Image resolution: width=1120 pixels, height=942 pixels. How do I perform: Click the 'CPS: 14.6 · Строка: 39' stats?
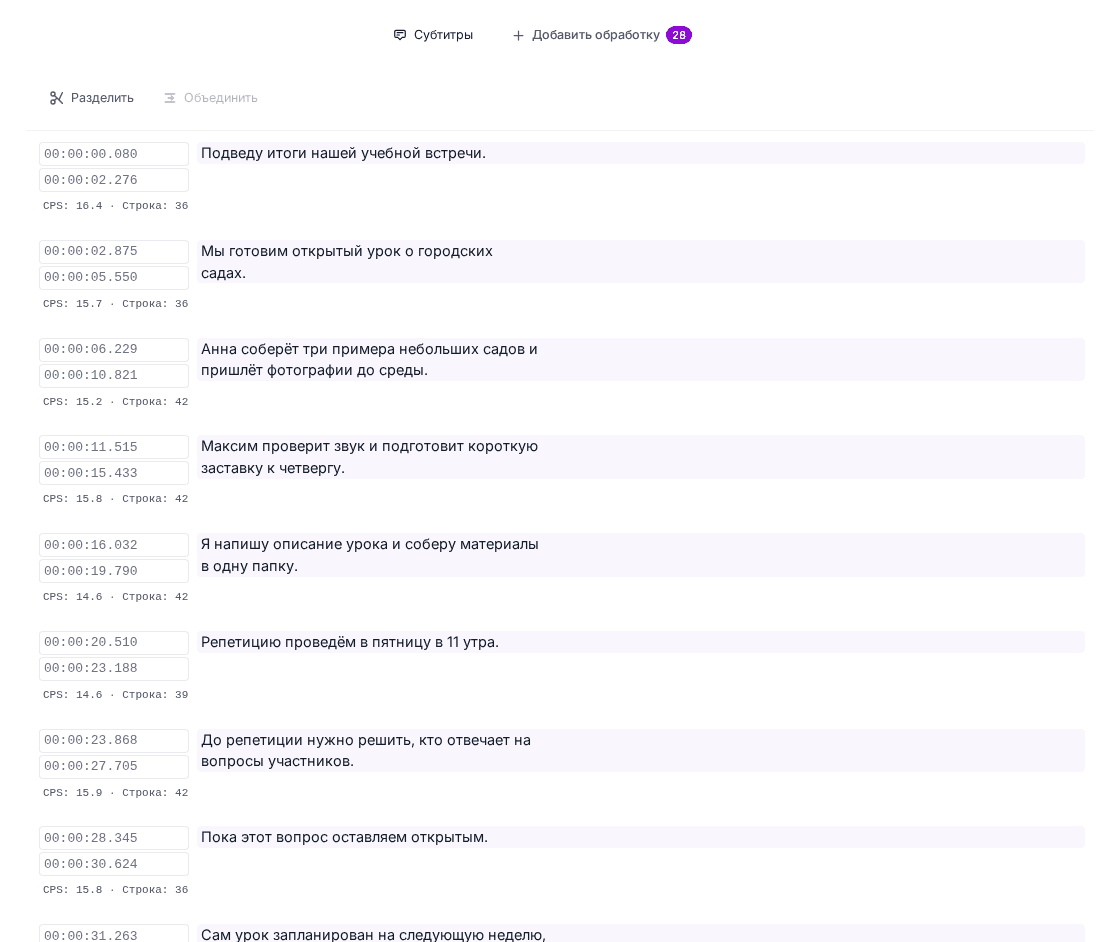click(x=116, y=694)
